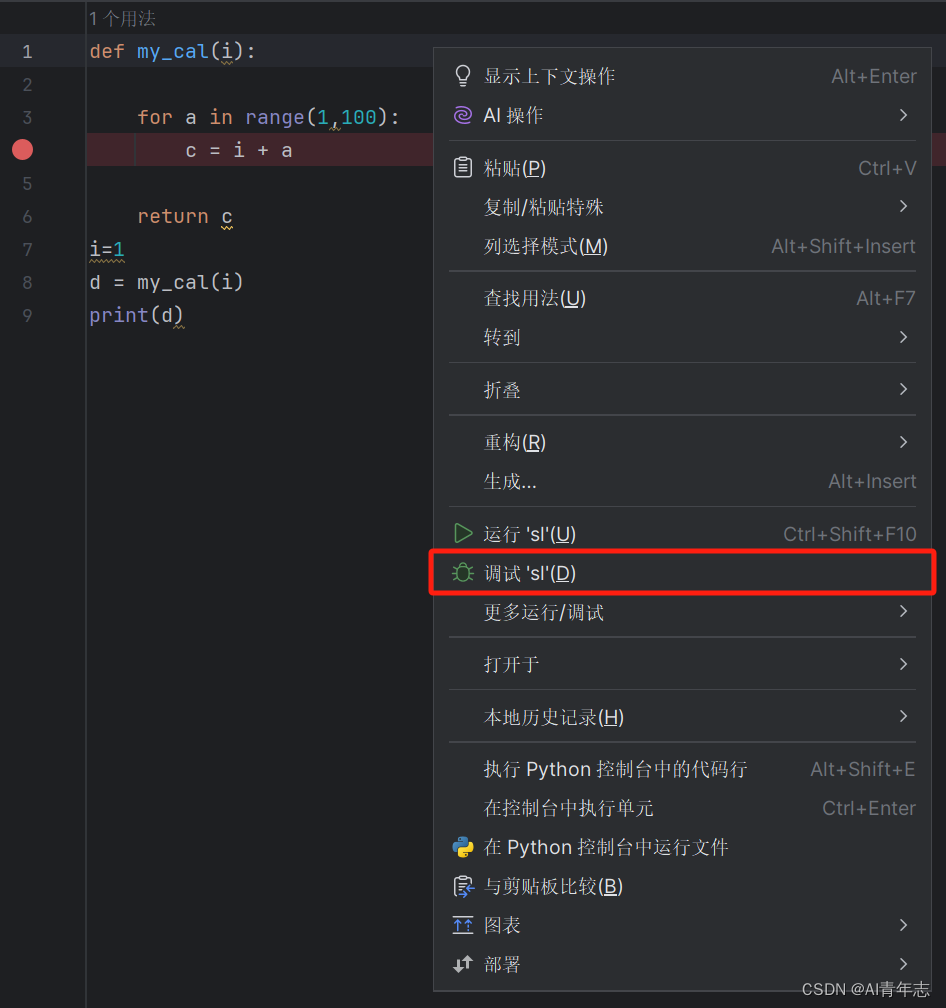This screenshot has height=1008, width=946.
Task: Select 在控制台中执行单元 entry
Action: (683, 808)
